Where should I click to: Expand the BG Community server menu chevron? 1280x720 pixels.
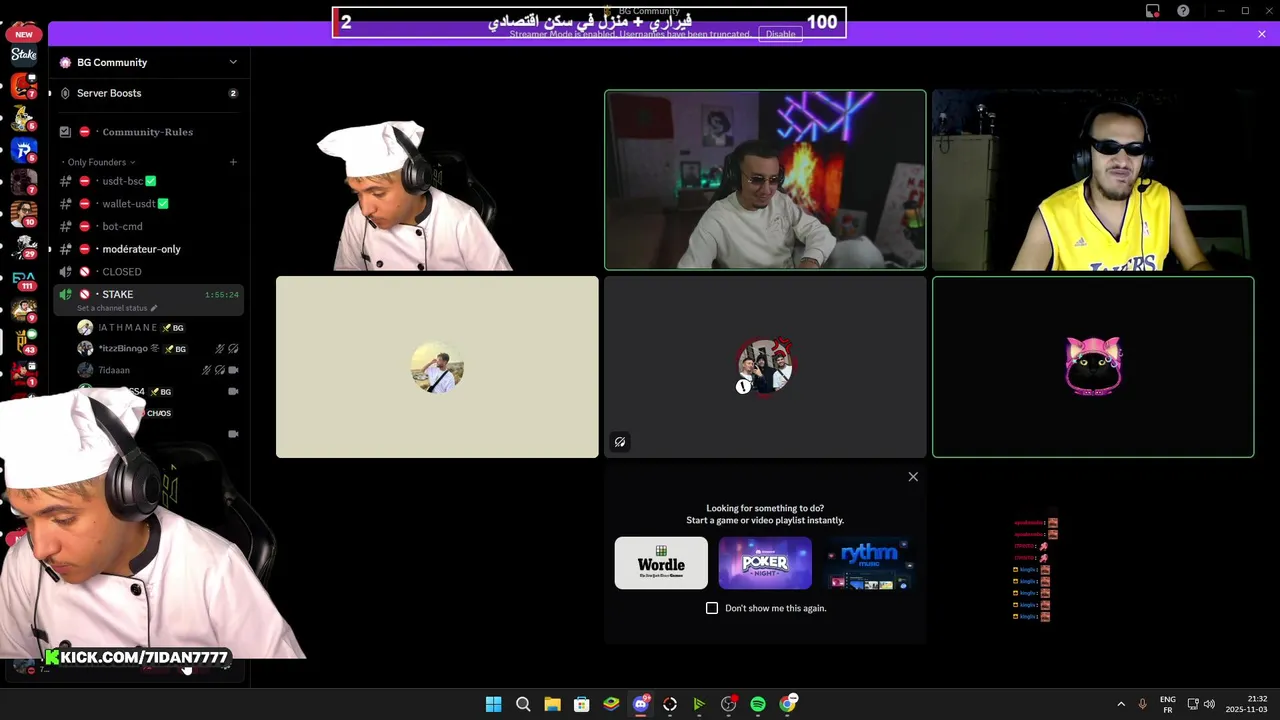click(x=233, y=62)
